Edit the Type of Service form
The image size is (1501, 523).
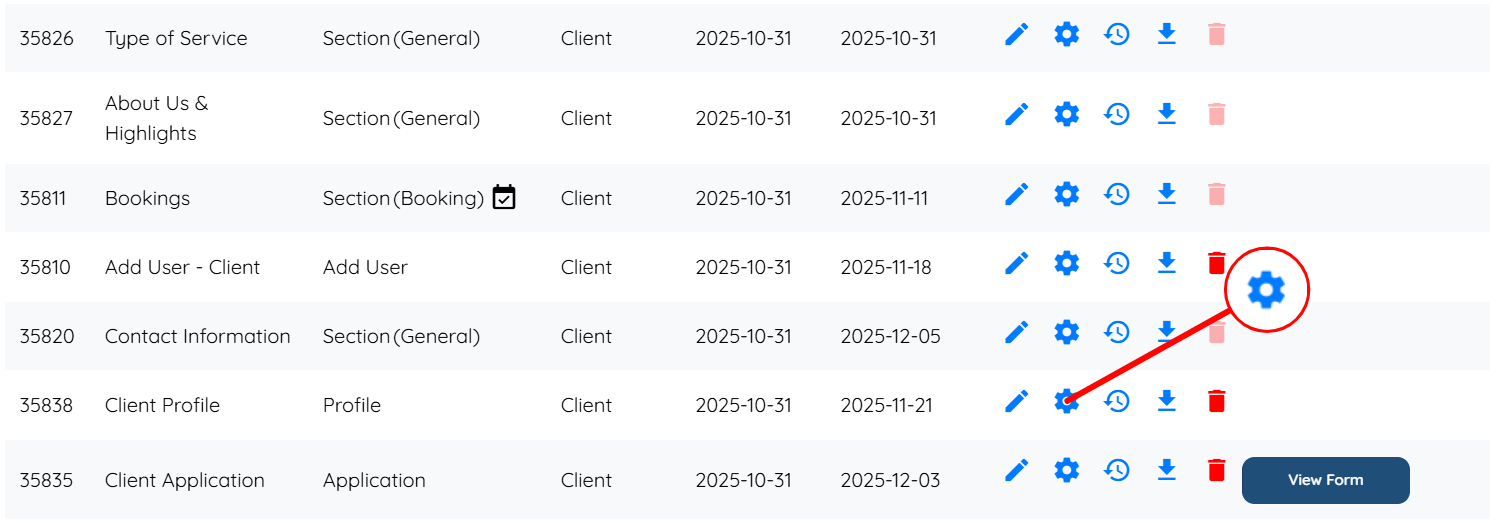[1016, 35]
